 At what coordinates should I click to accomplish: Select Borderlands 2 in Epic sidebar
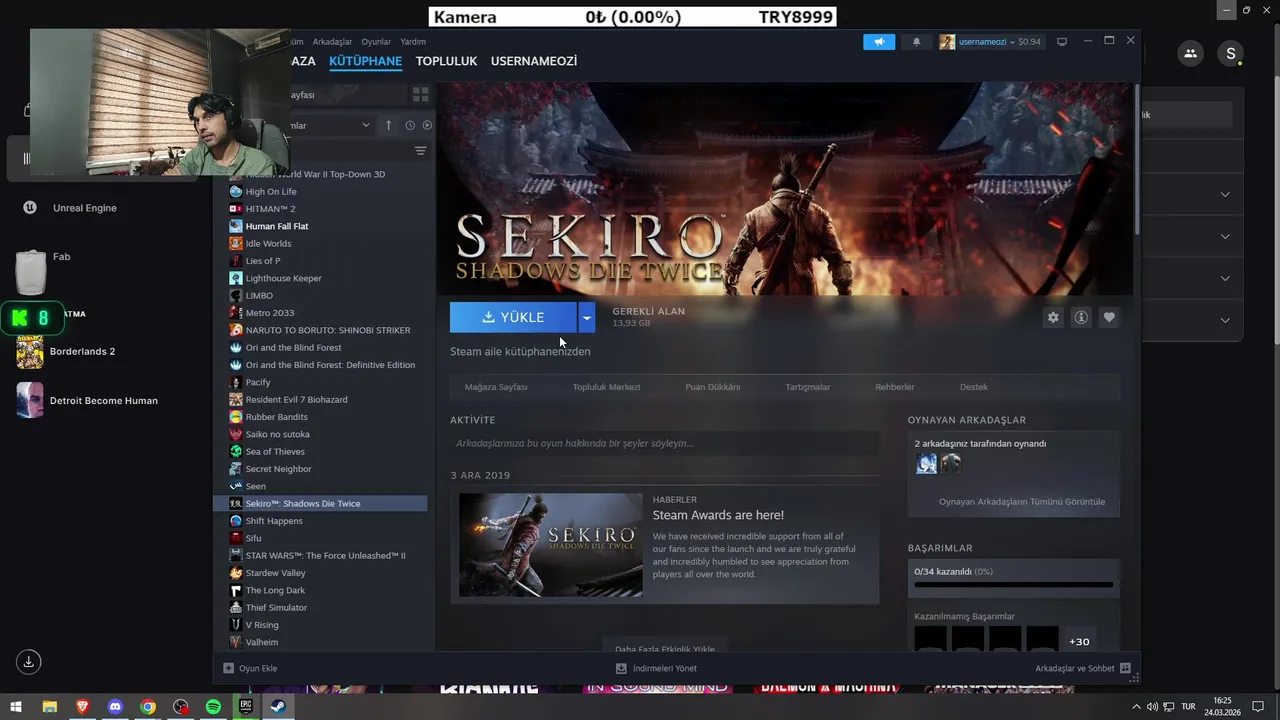click(82, 351)
